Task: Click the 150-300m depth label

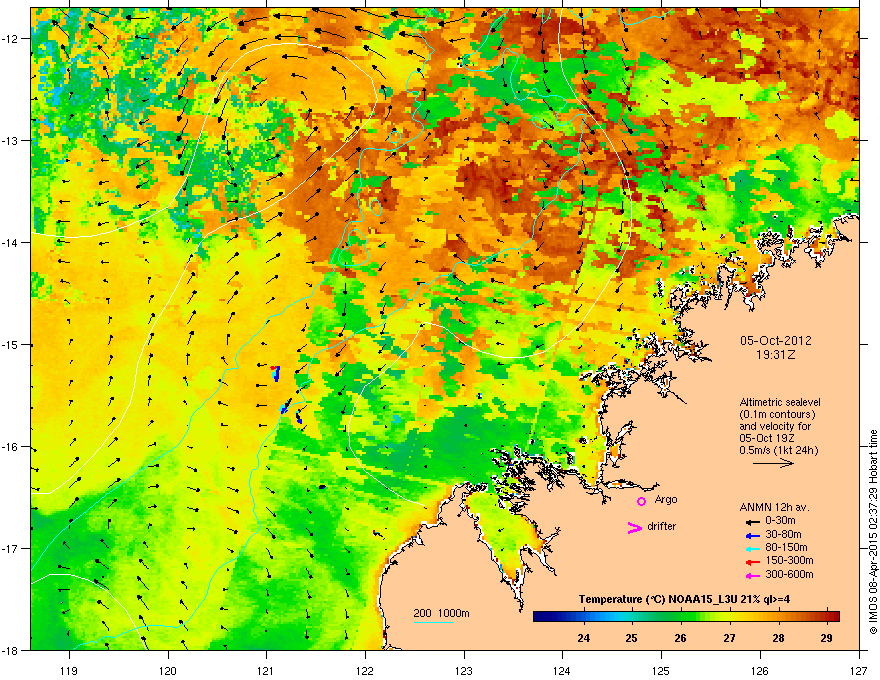Action: [x=789, y=560]
